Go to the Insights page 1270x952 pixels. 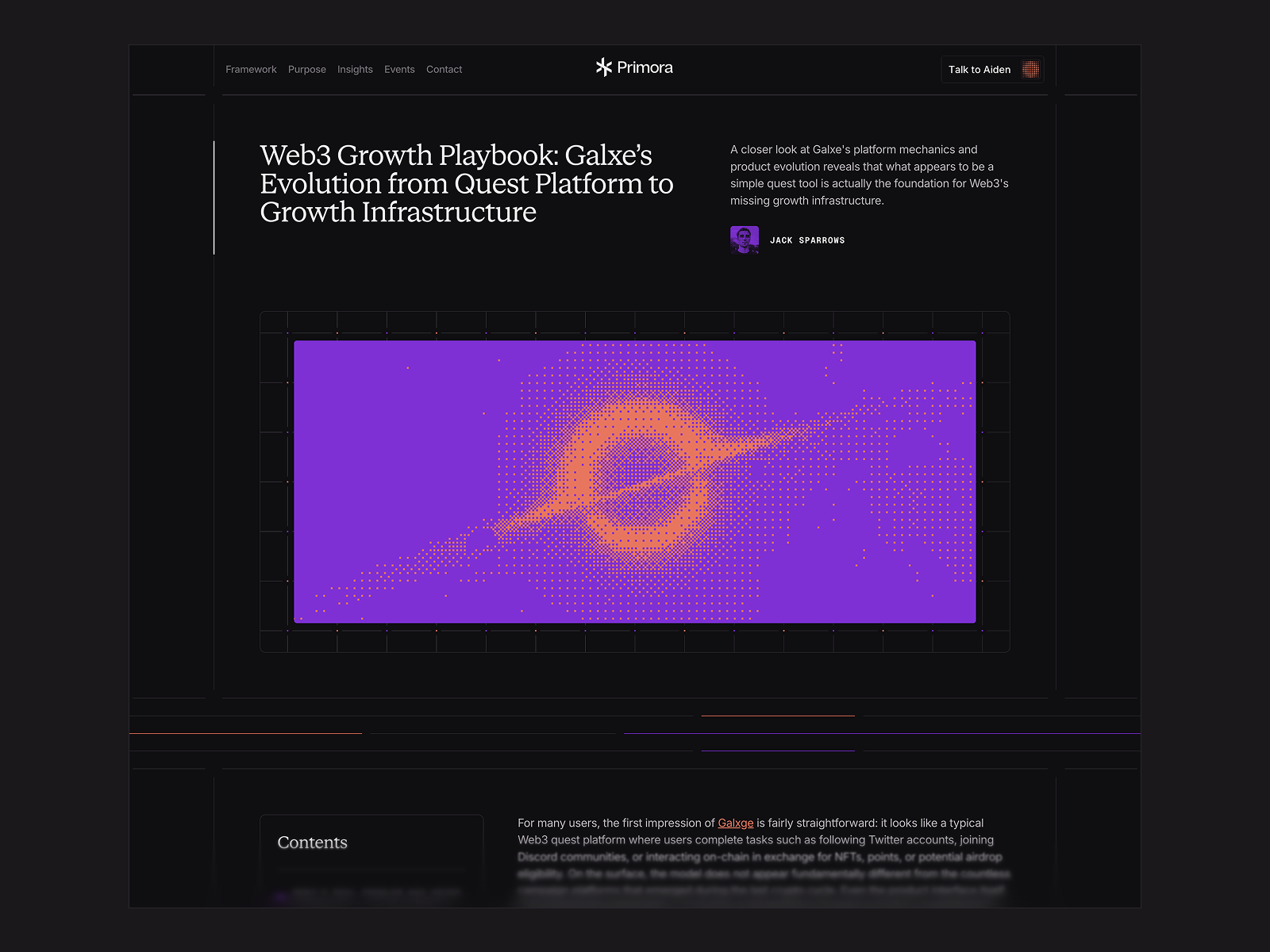coord(355,70)
